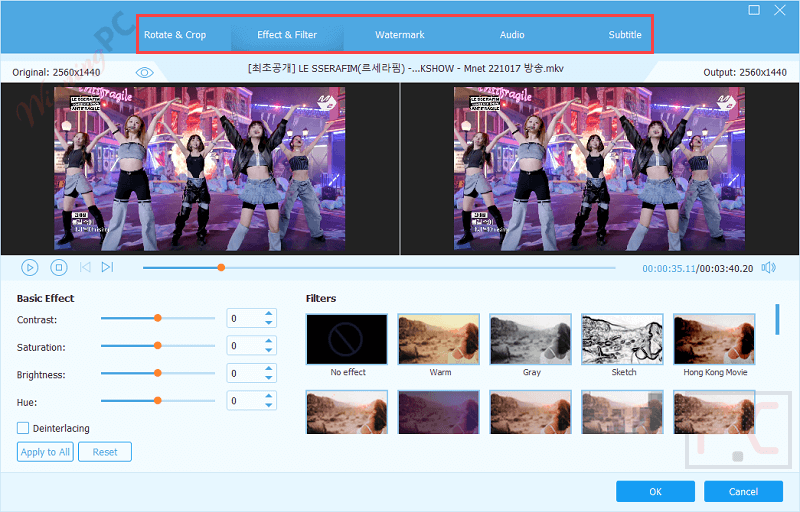The width and height of the screenshot is (800, 512).
Task: Confirm with the OK button
Action: (655, 492)
